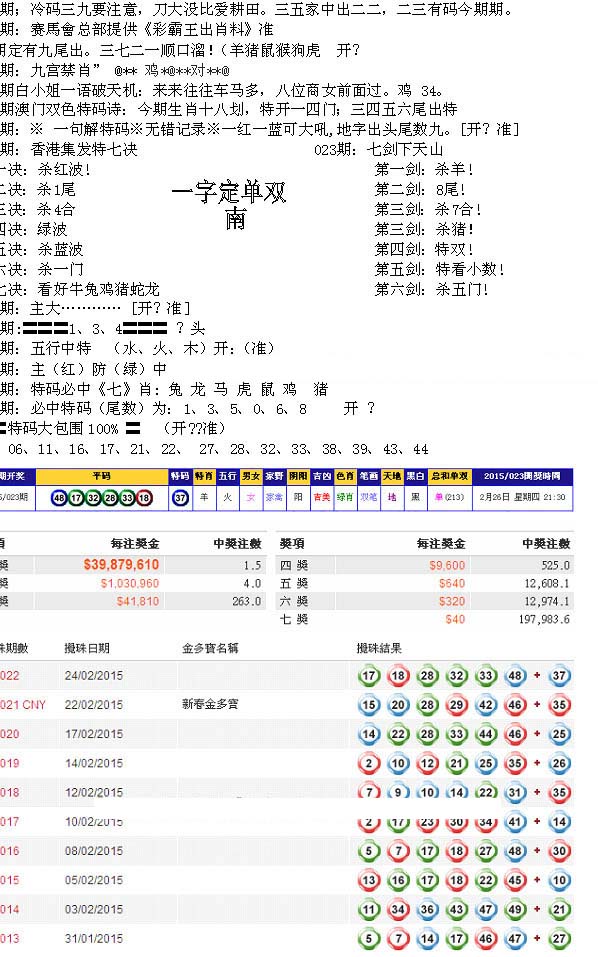Click the 平码 column header
Image resolution: width=598 pixels, height=957 pixels.
coord(102,476)
